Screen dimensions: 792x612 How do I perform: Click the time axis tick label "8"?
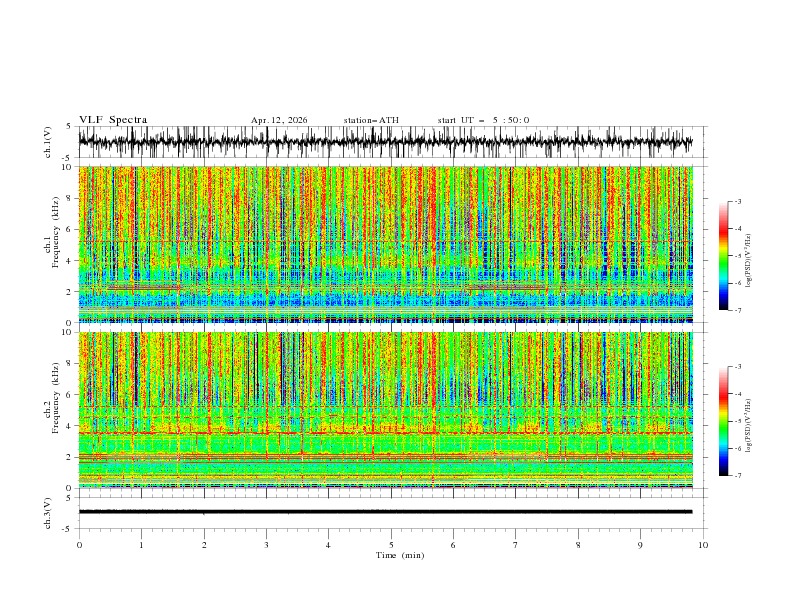point(578,545)
